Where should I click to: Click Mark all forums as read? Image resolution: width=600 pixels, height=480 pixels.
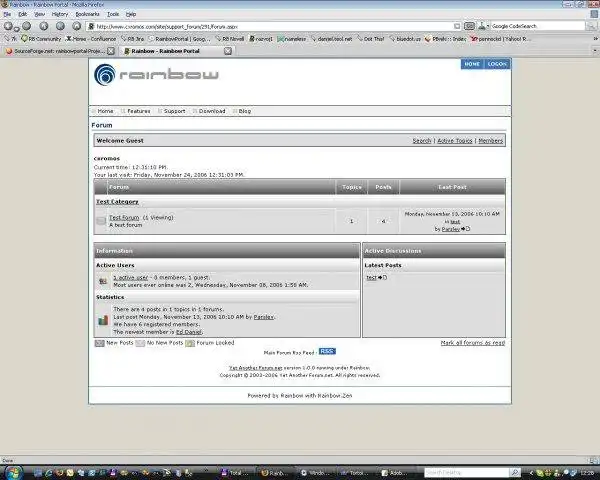coord(473,343)
